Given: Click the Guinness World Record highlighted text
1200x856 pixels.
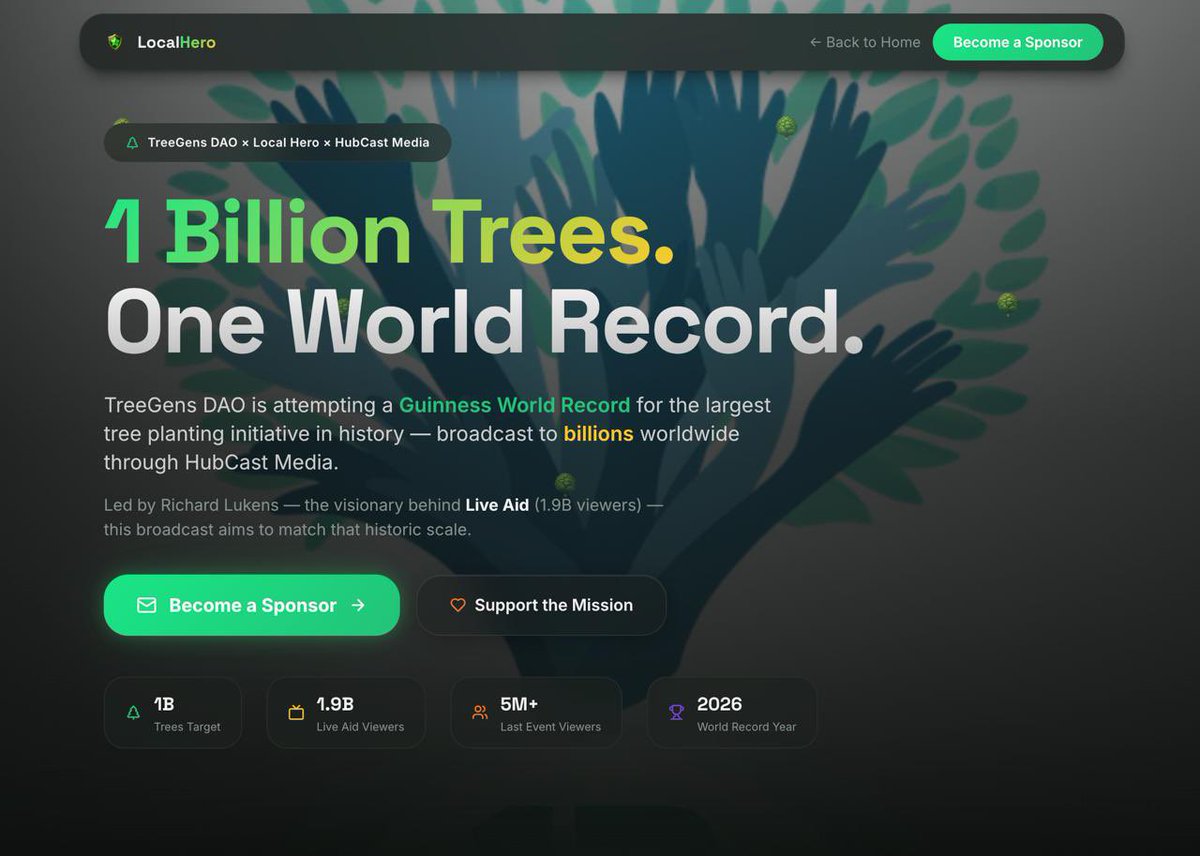Looking at the screenshot, I should (x=514, y=405).
